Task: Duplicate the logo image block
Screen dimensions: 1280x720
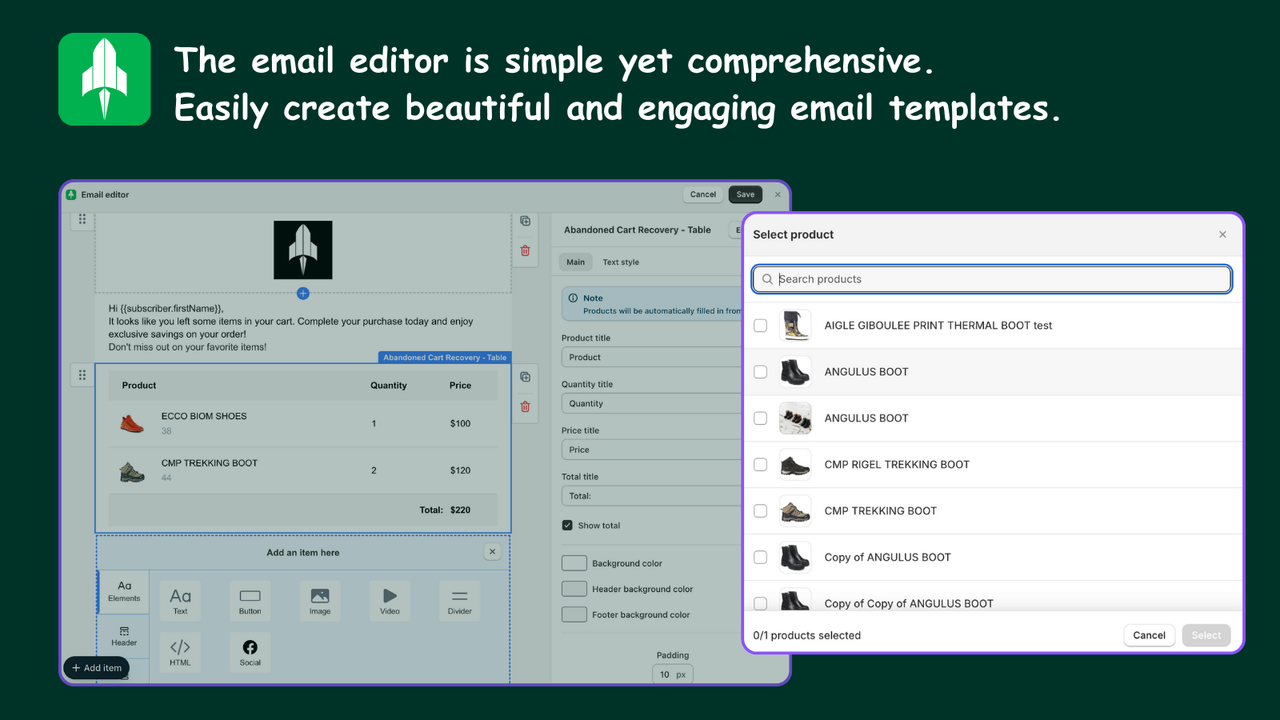Action: [525, 221]
